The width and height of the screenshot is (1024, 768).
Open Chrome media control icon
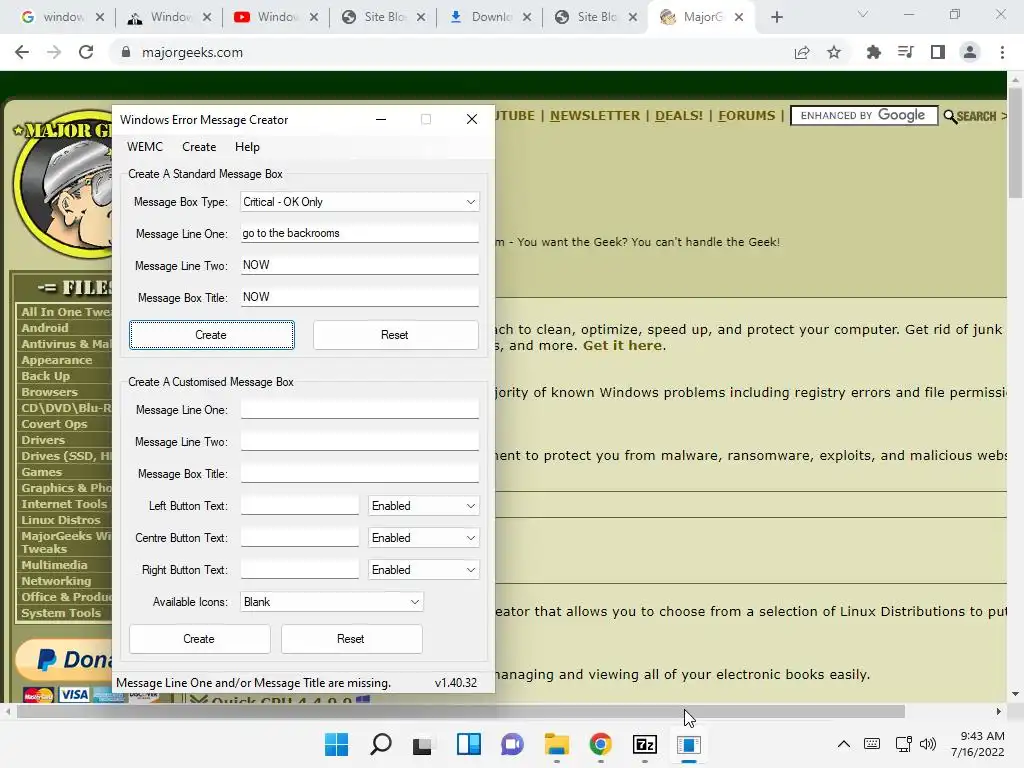[x=906, y=52]
